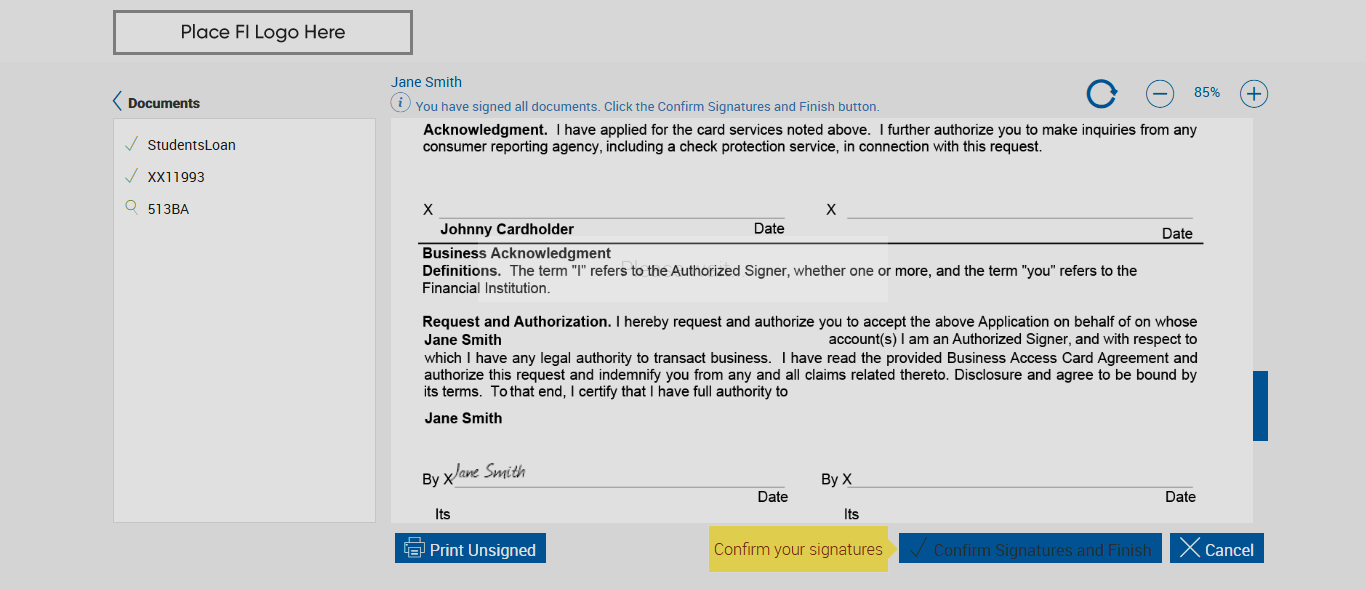This screenshot has width=1366, height=589.
Task: Click the rotate document icon
Action: (1102, 94)
